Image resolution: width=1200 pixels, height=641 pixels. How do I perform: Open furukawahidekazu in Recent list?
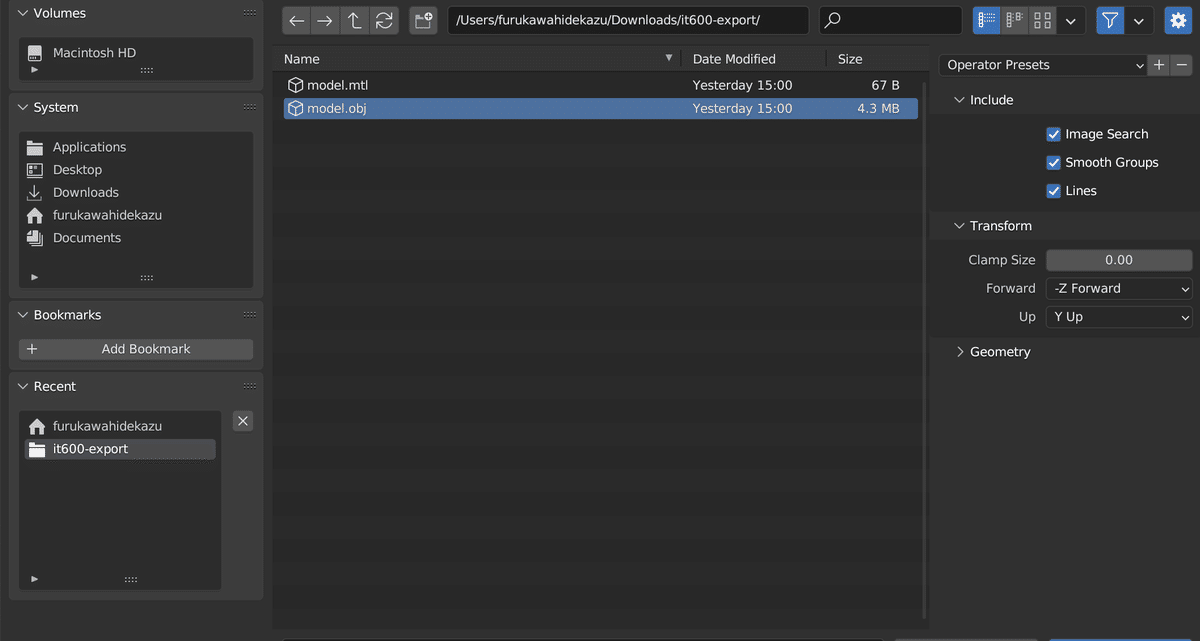pos(120,426)
